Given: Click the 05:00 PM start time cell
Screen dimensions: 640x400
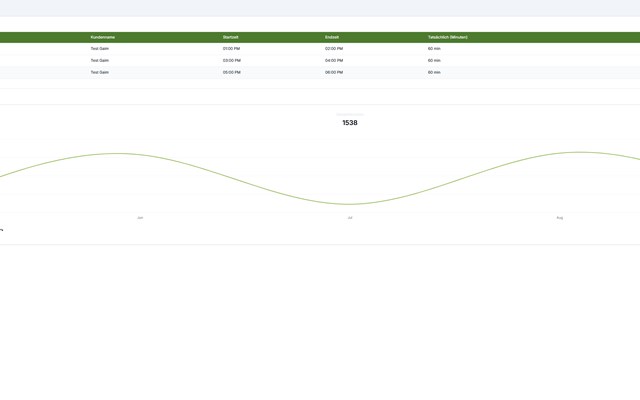Looking at the screenshot, I should point(231,72).
